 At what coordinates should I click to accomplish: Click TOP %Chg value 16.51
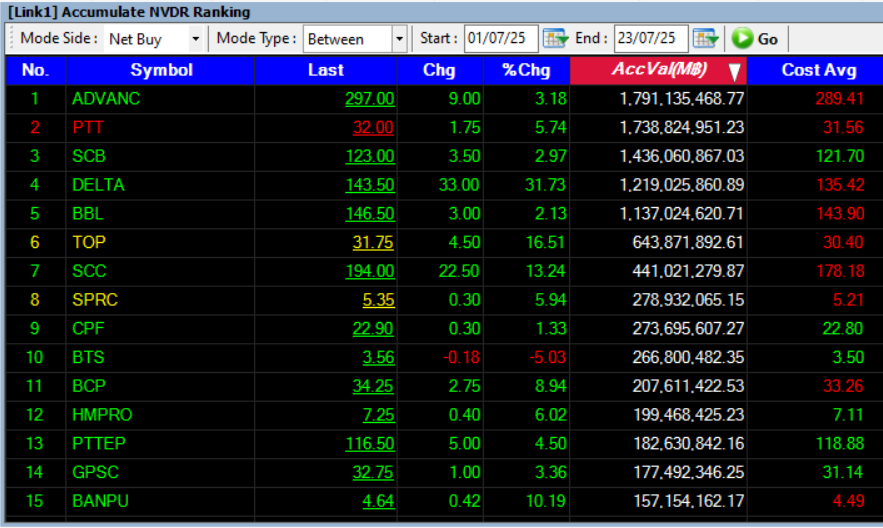(x=545, y=242)
